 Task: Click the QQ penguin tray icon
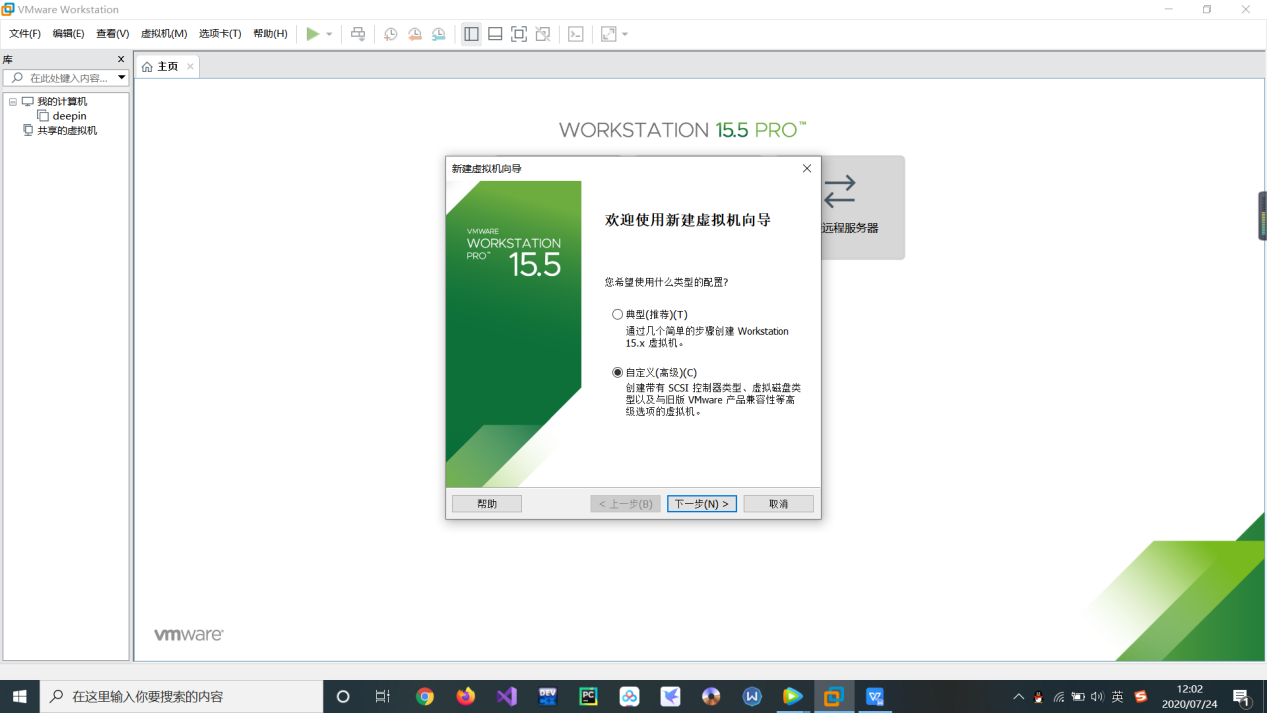pos(1038,696)
